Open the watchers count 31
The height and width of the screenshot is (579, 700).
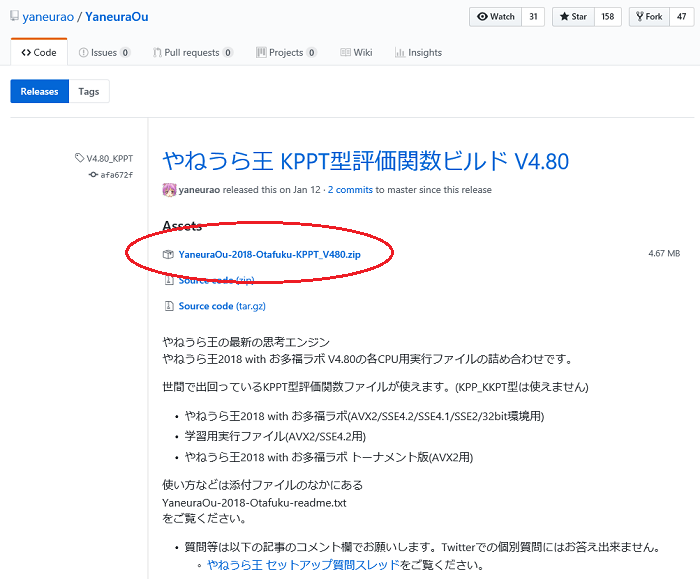[533, 17]
